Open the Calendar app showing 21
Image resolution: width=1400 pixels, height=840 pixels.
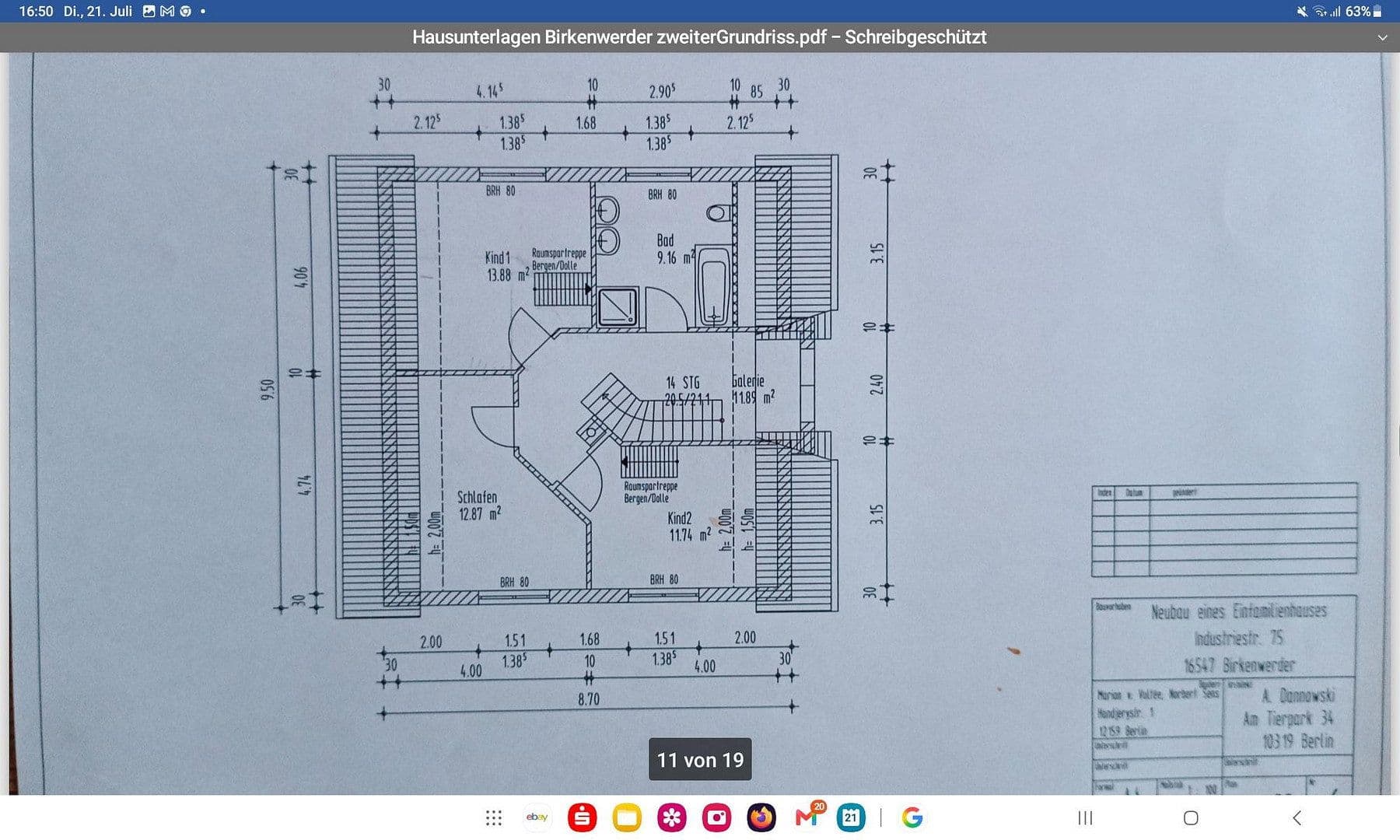(x=851, y=817)
